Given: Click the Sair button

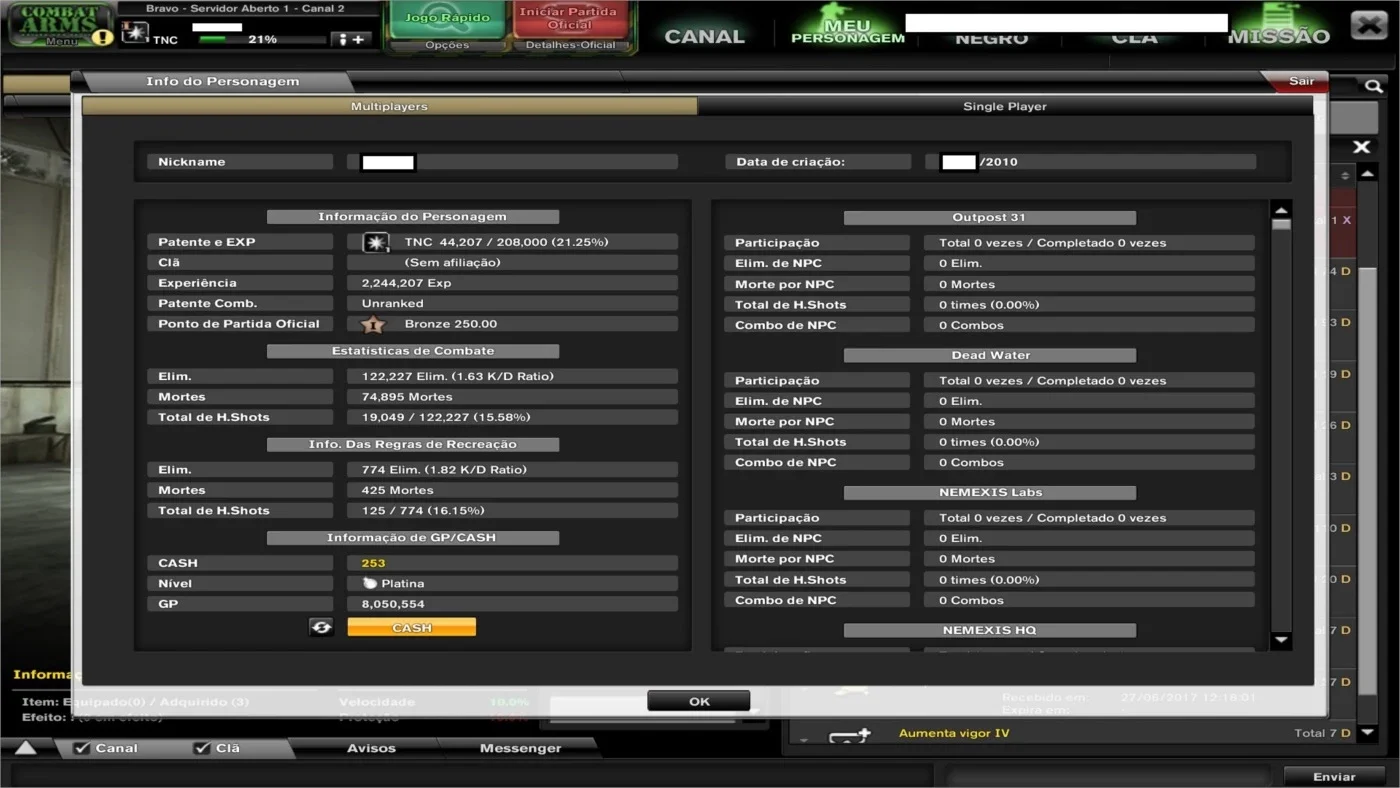Looking at the screenshot, I should tap(1301, 81).
